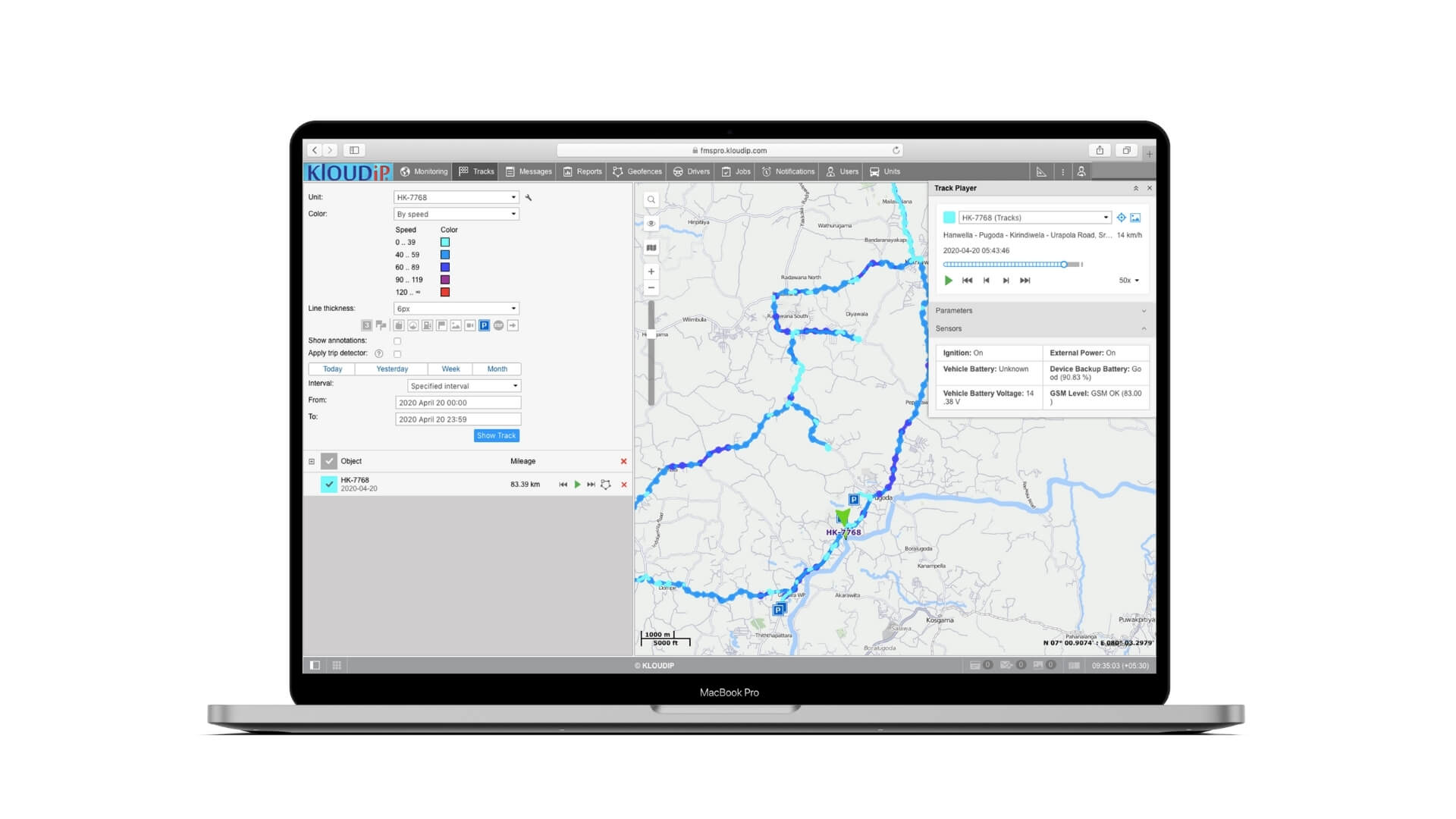Click image icon in Track Player

point(1135,218)
